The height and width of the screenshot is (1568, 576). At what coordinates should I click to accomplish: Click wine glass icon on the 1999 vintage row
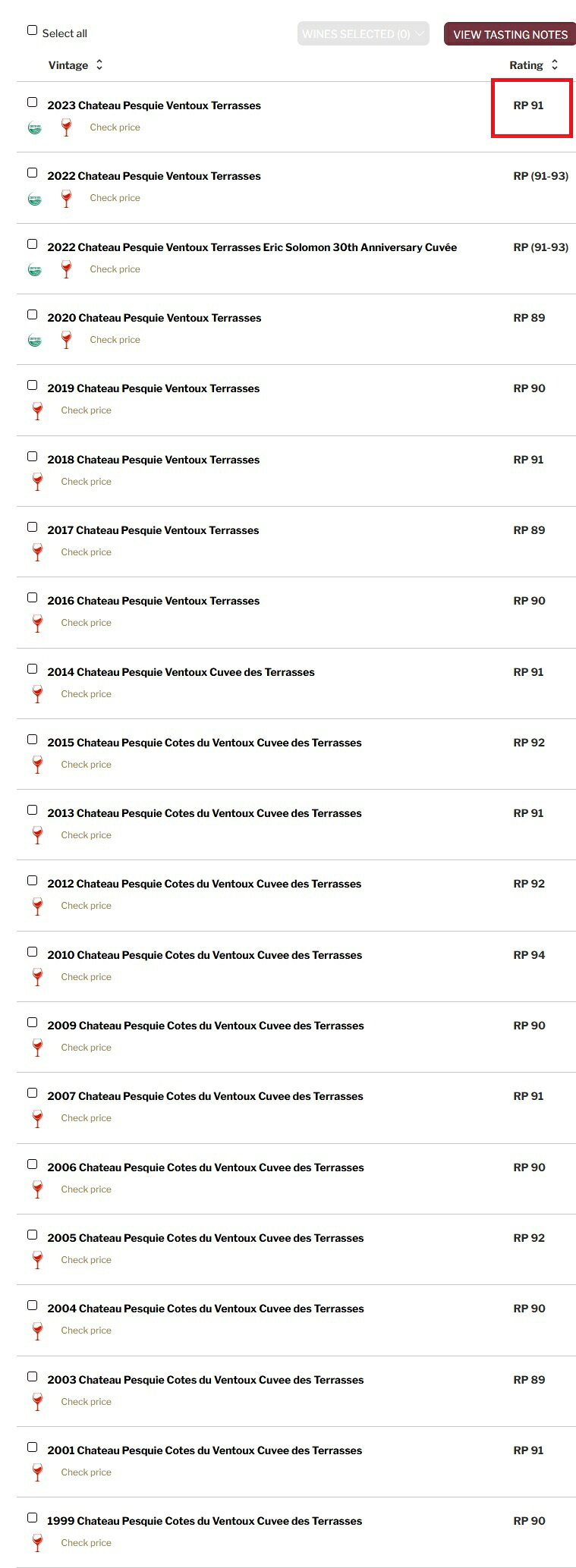point(37,1544)
